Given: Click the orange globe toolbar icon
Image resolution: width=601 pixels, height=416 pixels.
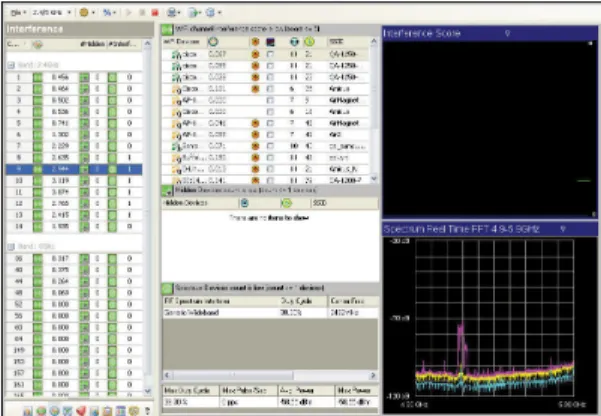Looking at the screenshot, I should point(84,13).
